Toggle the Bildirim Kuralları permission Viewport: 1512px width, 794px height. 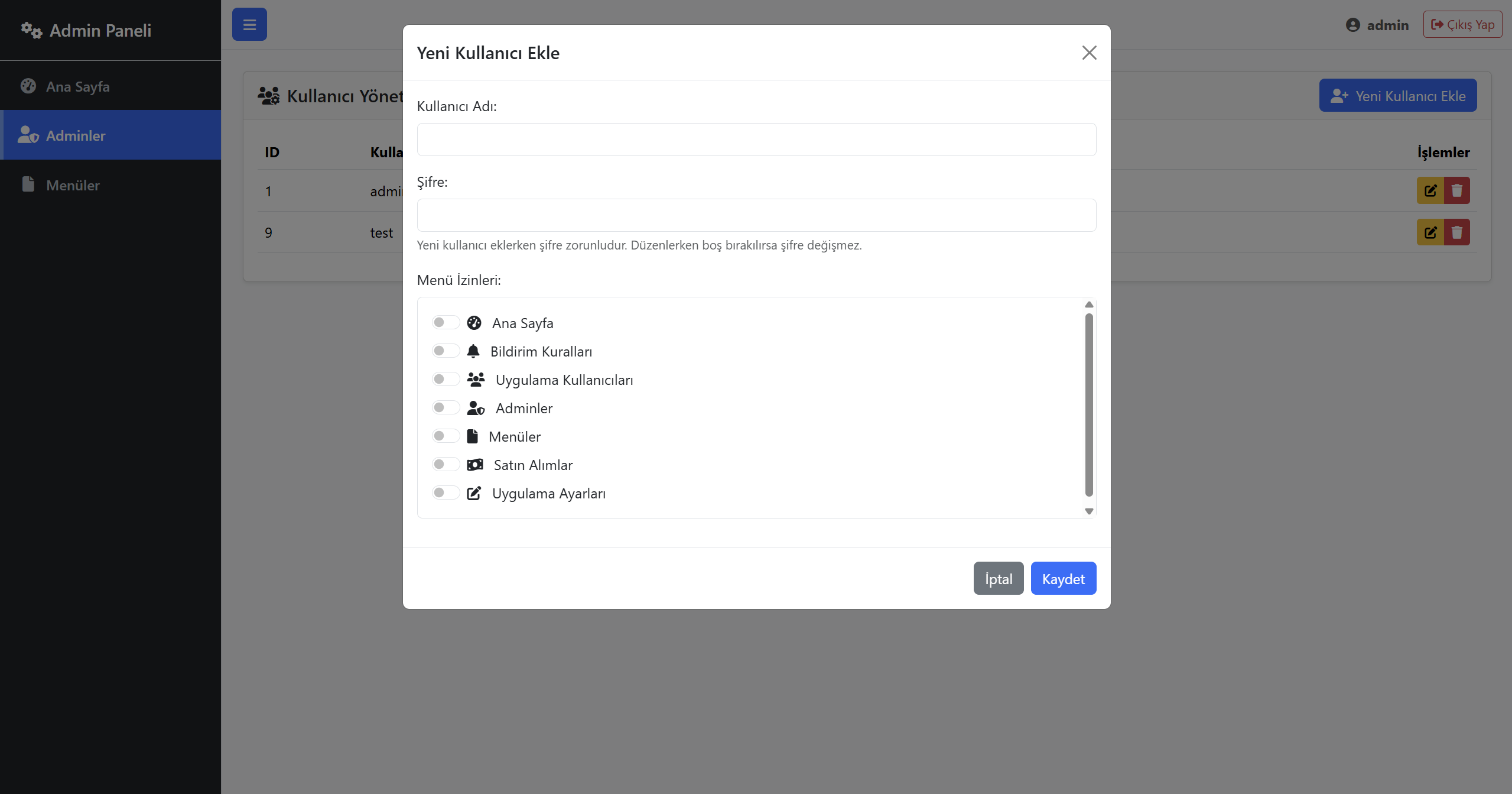coord(446,351)
